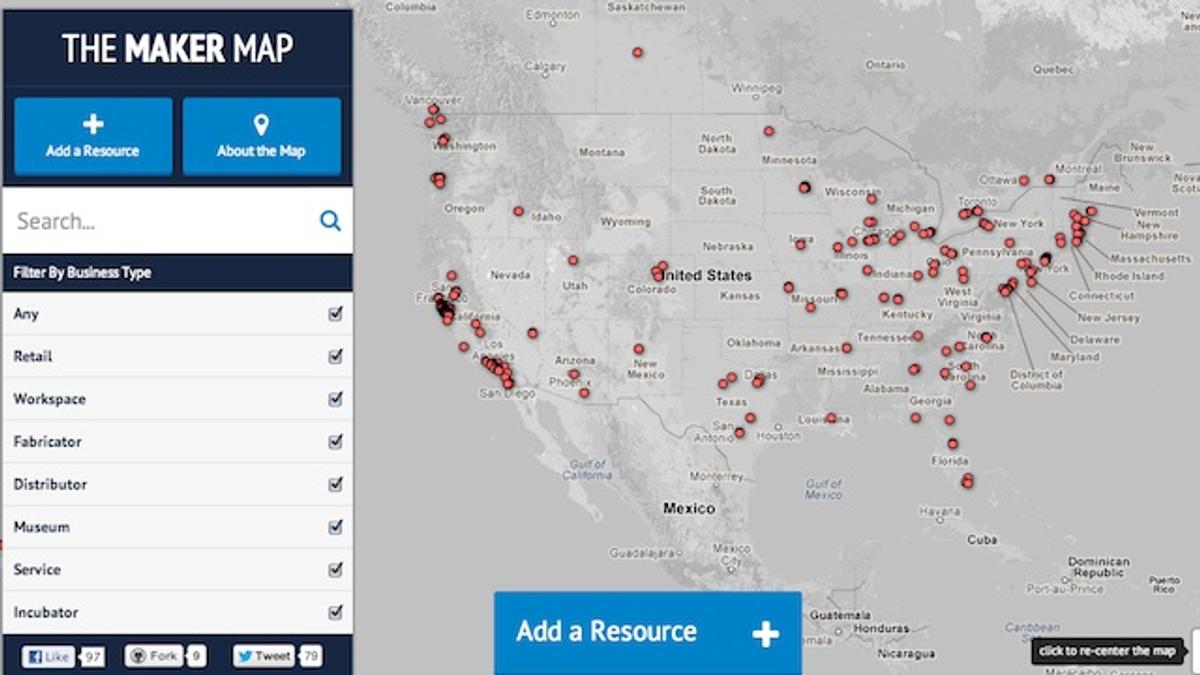Toggle the Fabricator filter checkbox
This screenshot has width=1200, height=675.
(335, 441)
